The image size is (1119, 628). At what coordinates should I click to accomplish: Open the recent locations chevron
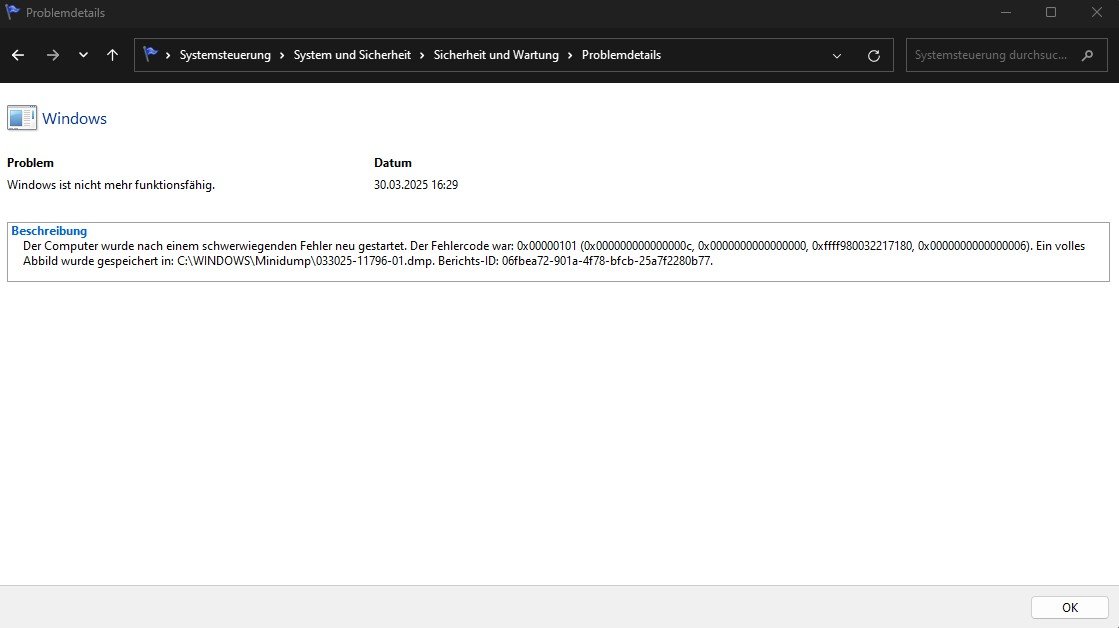pyautogui.click(x=83, y=55)
